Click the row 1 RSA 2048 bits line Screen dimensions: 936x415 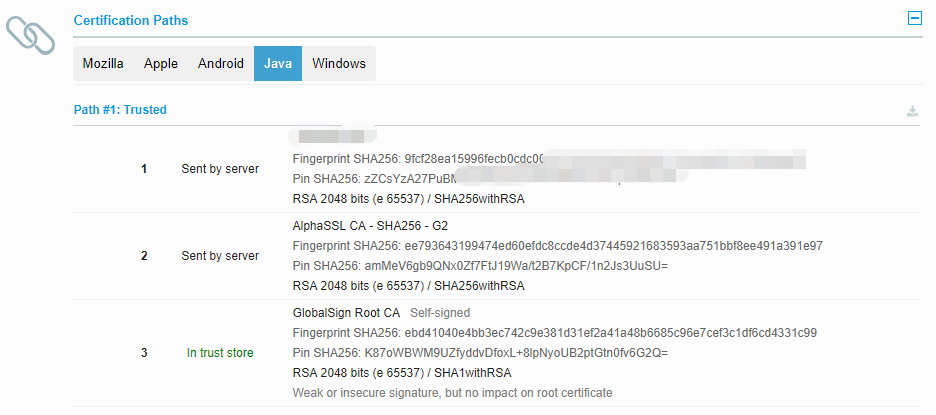[408, 199]
